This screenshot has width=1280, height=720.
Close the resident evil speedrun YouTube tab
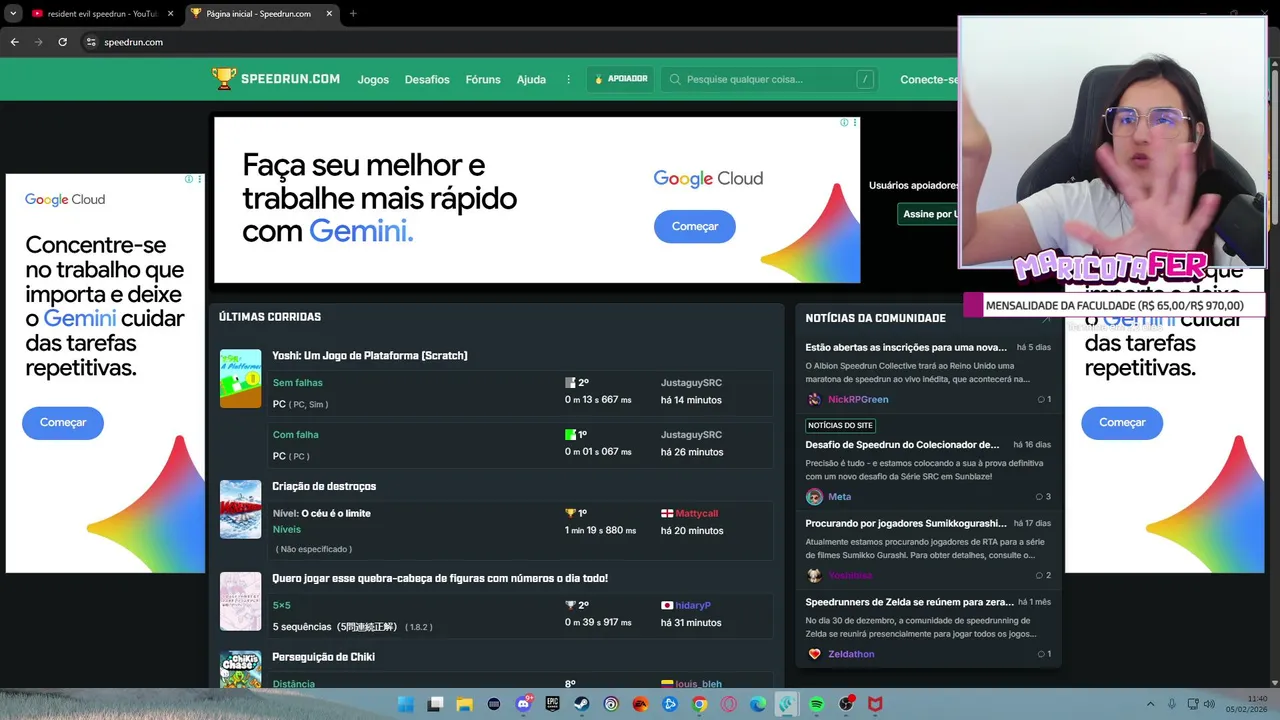click(170, 14)
